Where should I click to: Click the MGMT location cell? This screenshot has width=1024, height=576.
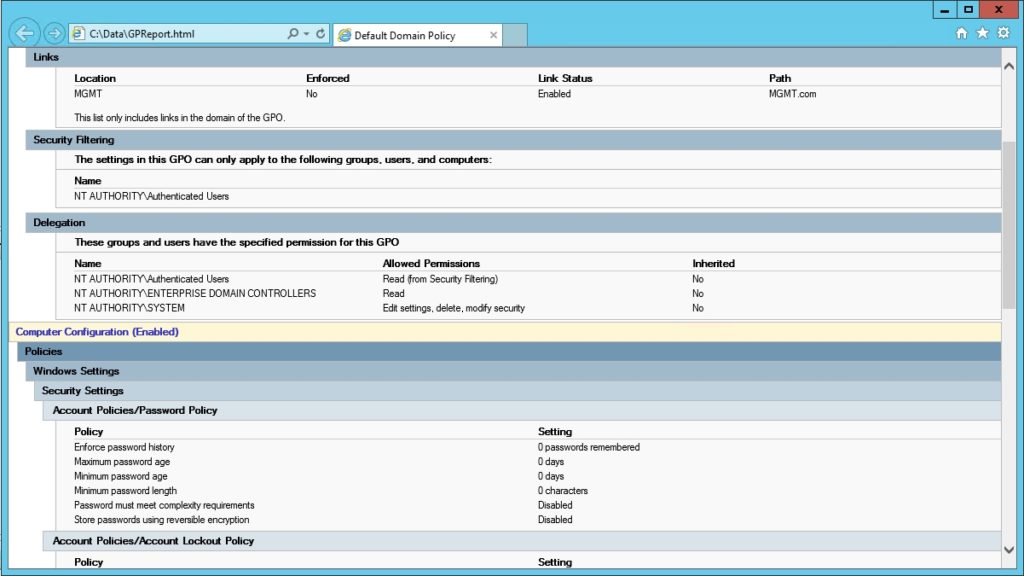click(88, 94)
